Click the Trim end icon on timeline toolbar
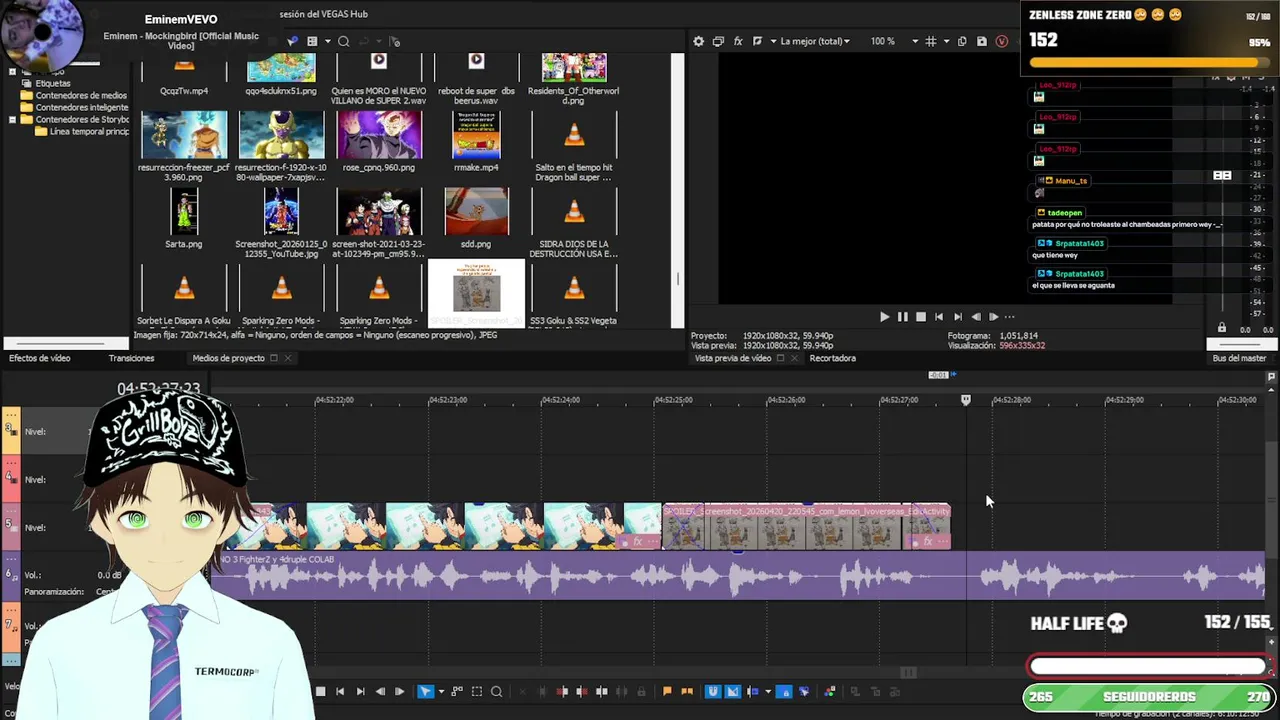 tap(582, 691)
